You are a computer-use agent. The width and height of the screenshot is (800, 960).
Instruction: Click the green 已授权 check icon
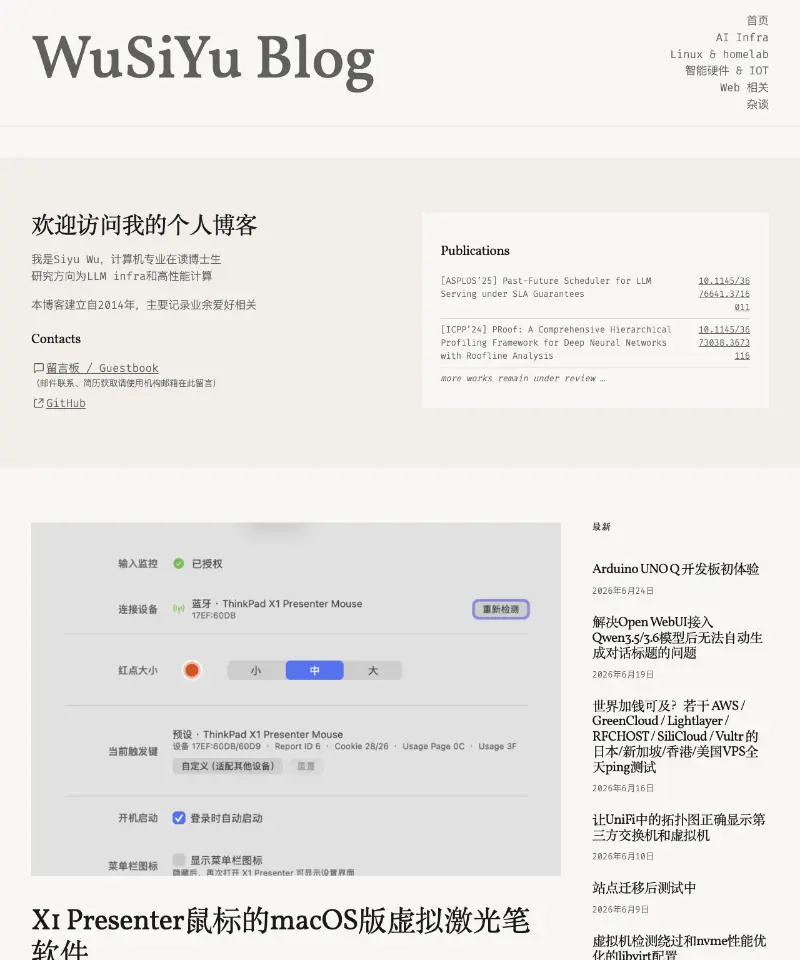[179, 563]
